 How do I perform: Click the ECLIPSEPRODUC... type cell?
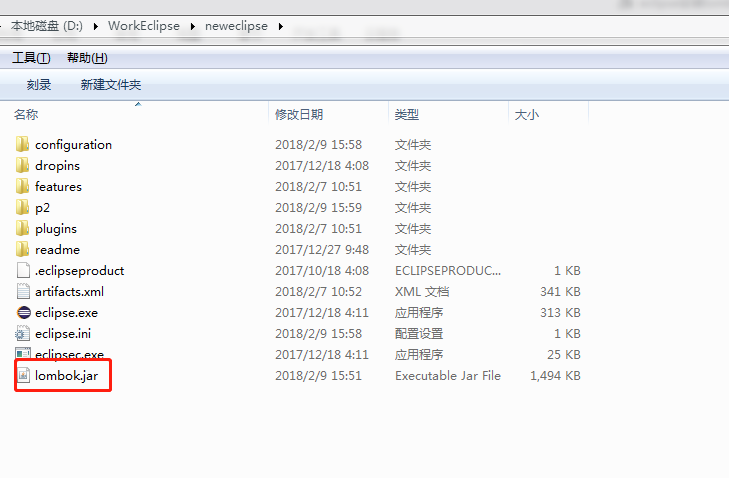pyautogui.click(x=448, y=271)
